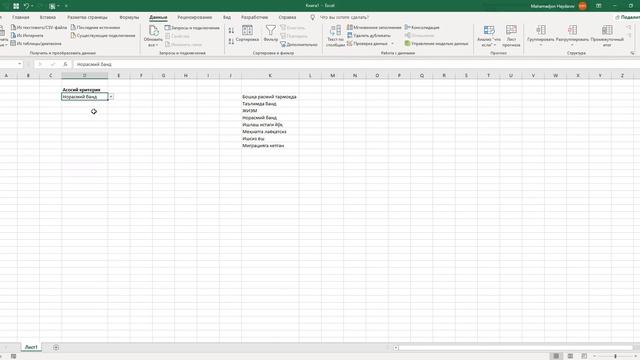The width and height of the screenshot is (640, 360).
Task: Click the 'Поделиться' share button
Action: point(628,17)
